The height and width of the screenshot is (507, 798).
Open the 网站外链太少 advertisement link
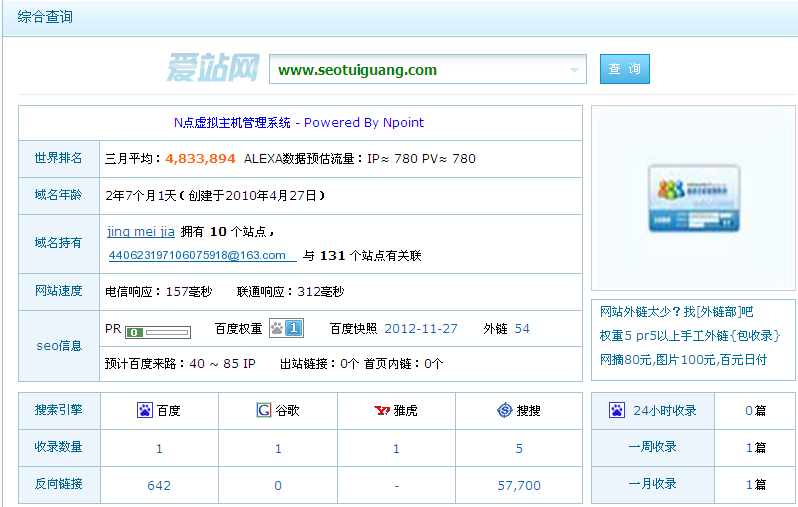(x=676, y=312)
